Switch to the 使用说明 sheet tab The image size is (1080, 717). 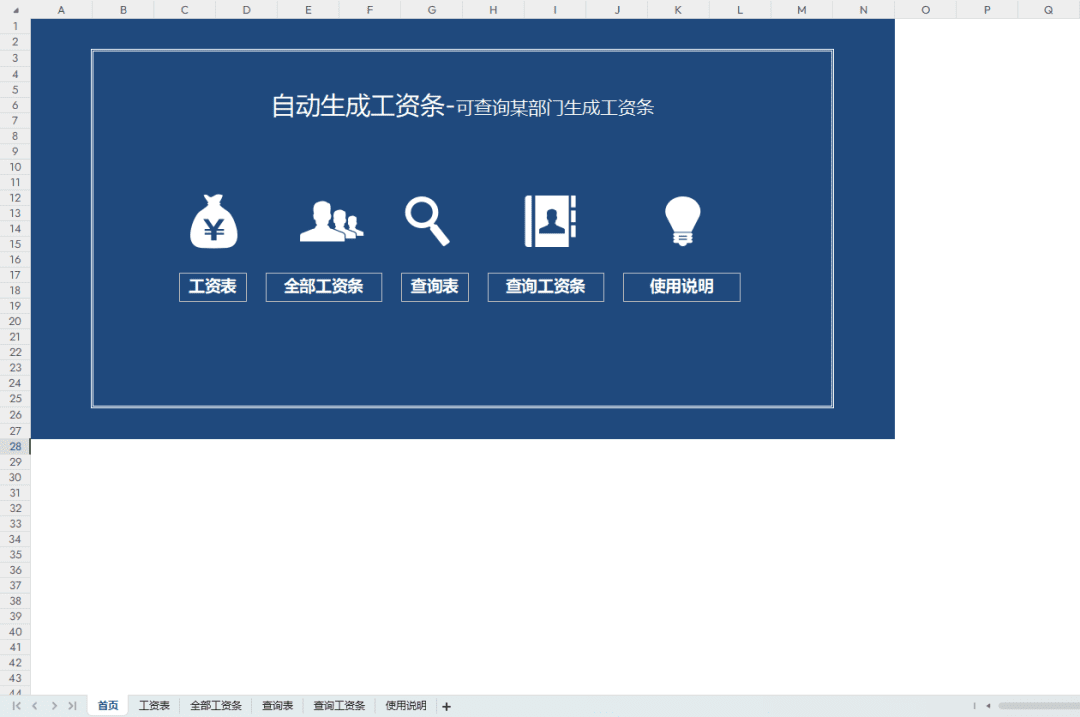coord(406,705)
